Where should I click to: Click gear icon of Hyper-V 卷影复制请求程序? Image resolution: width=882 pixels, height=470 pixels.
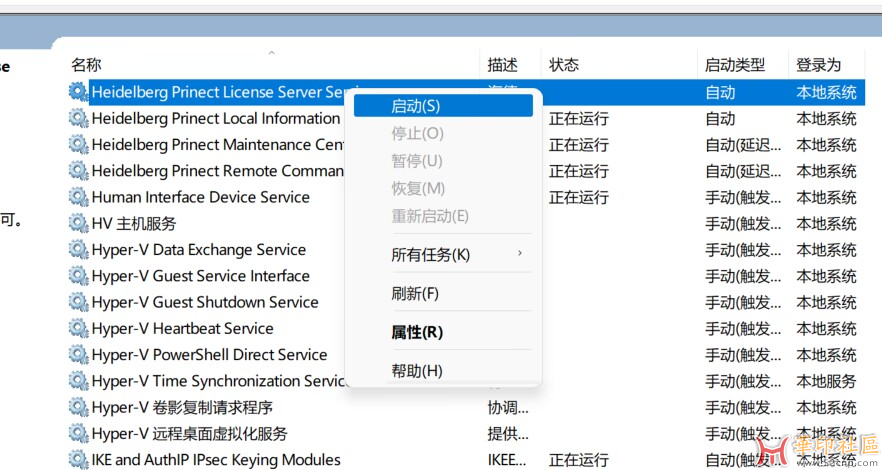(78, 408)
